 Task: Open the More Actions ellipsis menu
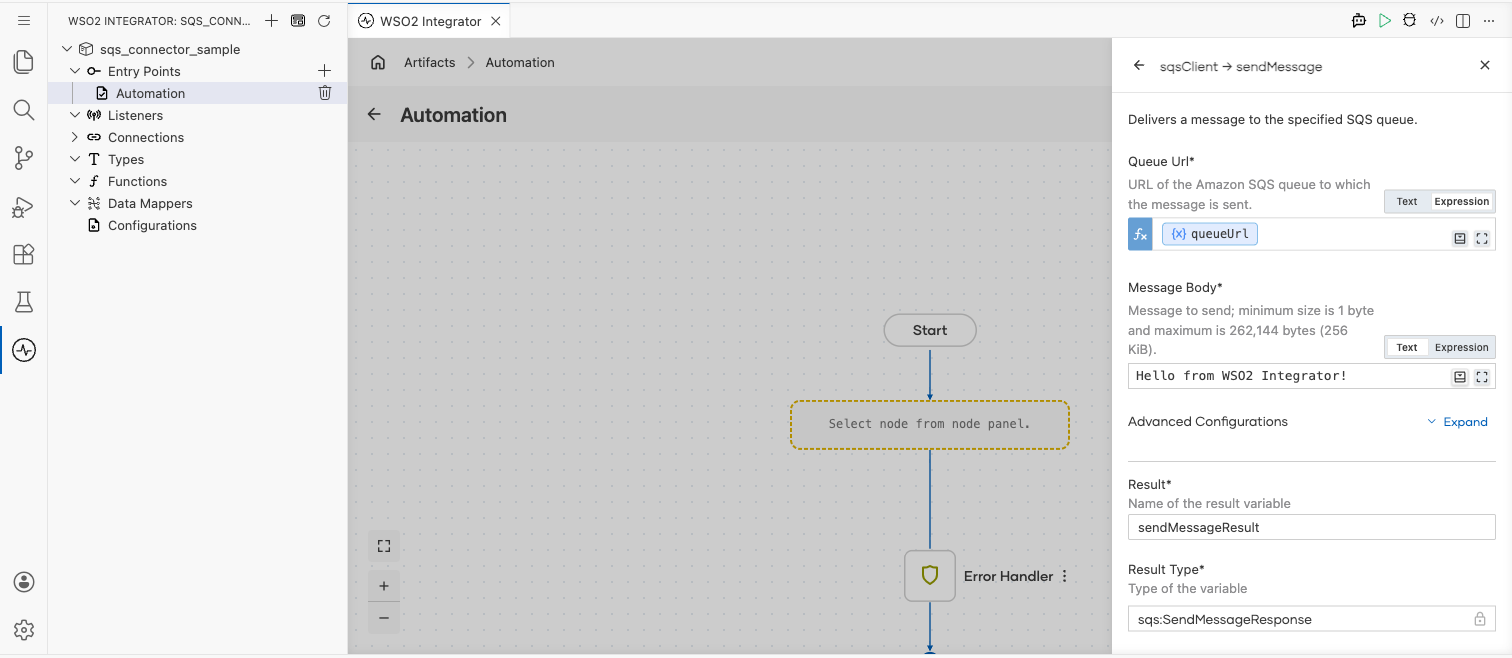click(x=1489, y=20)
